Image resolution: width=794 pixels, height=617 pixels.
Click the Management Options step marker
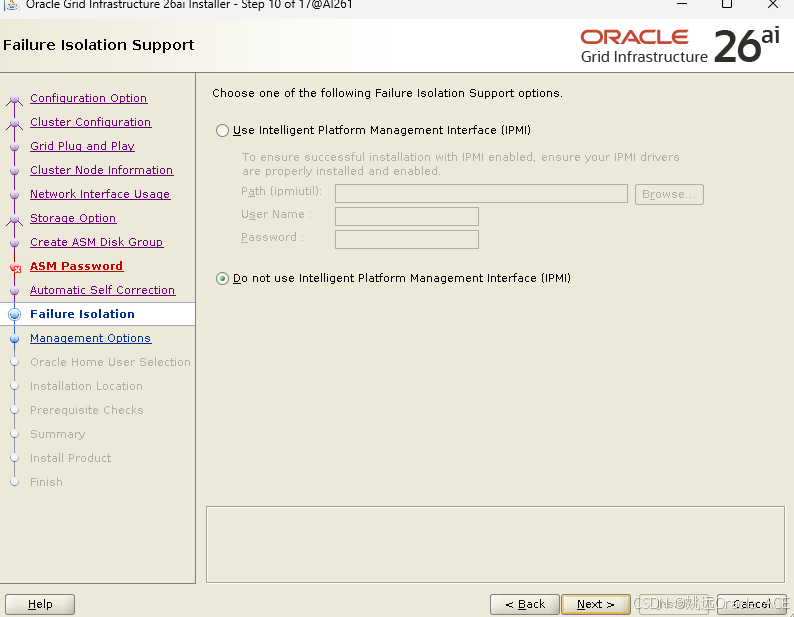15,338
